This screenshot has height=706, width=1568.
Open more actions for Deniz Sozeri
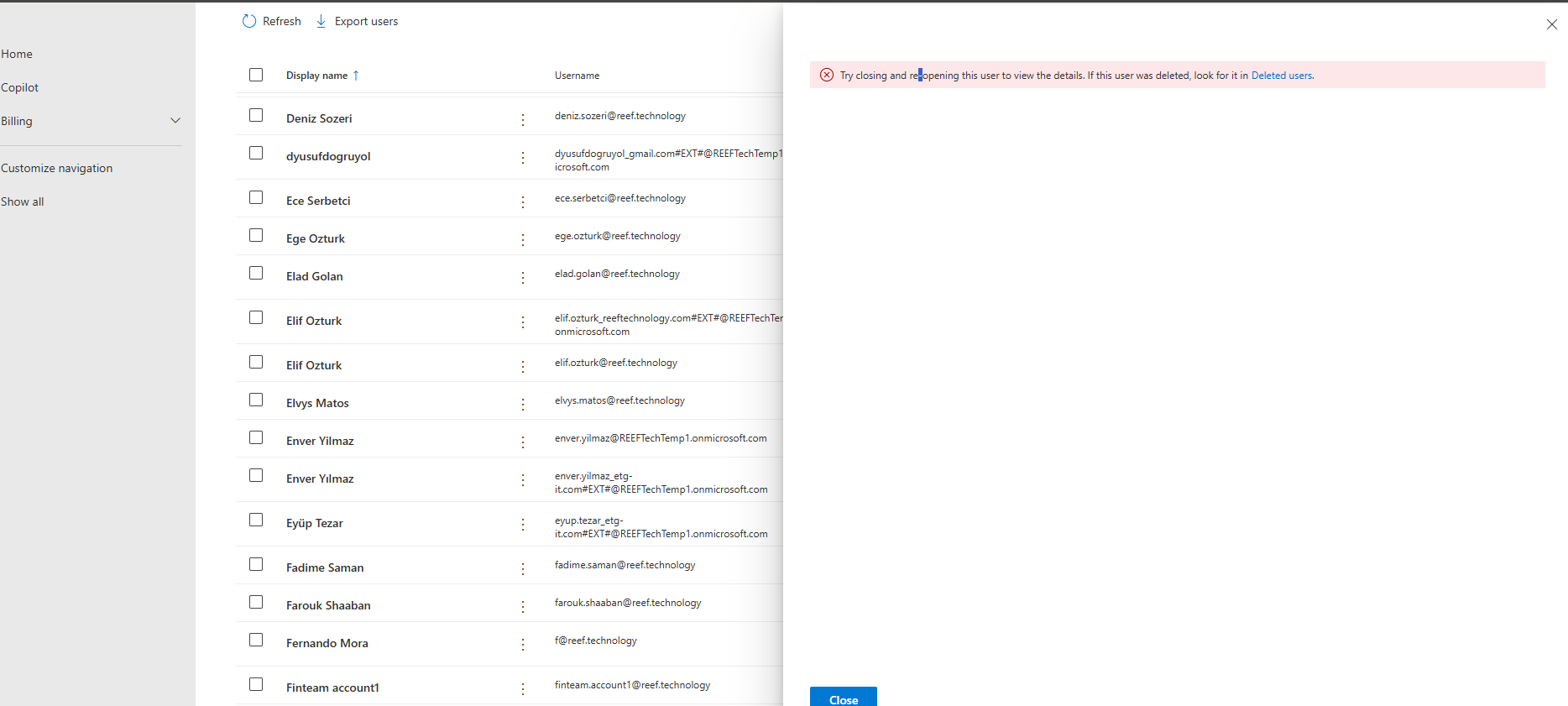click(x=523, y=120)
